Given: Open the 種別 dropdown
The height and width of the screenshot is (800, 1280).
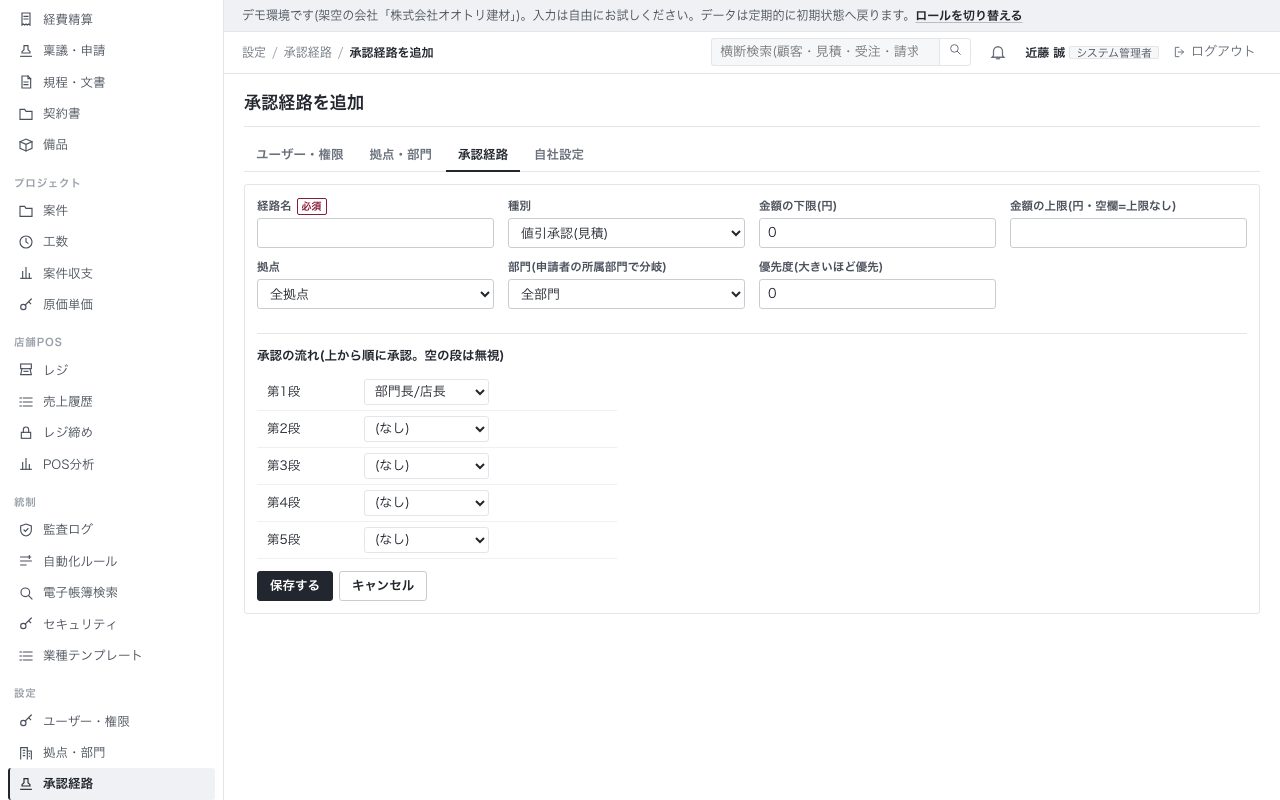Looking at the screenshot, I should [x=626, y=233].
